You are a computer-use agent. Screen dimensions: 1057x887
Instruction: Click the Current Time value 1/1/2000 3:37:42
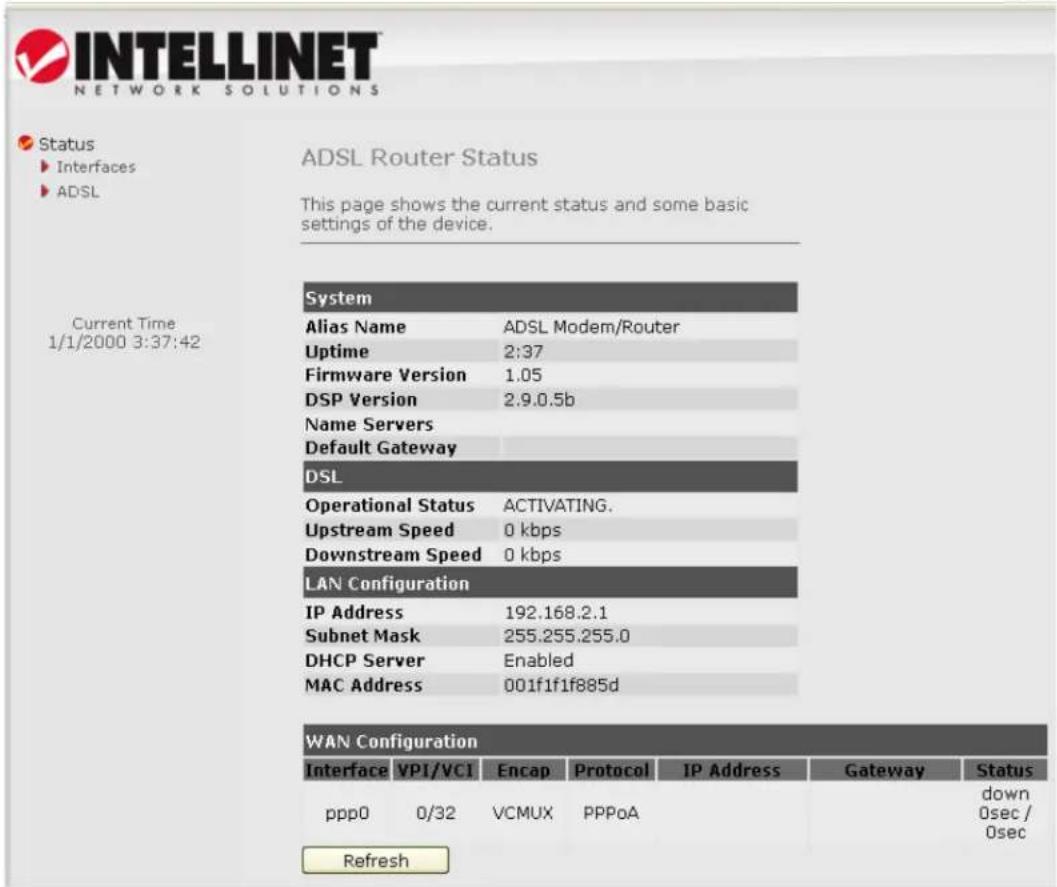124,342
